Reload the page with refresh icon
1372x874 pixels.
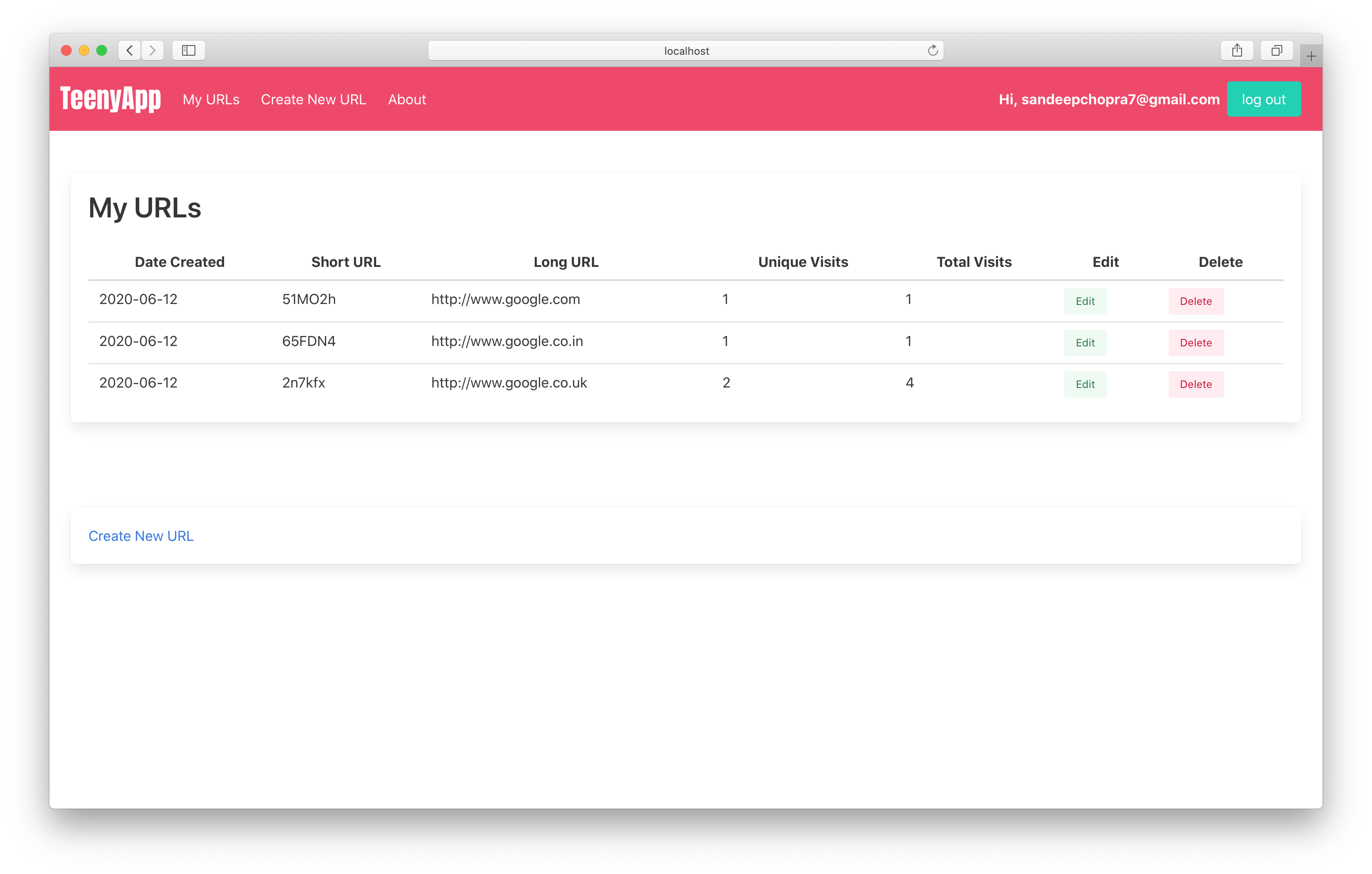[x=932, y=51]
